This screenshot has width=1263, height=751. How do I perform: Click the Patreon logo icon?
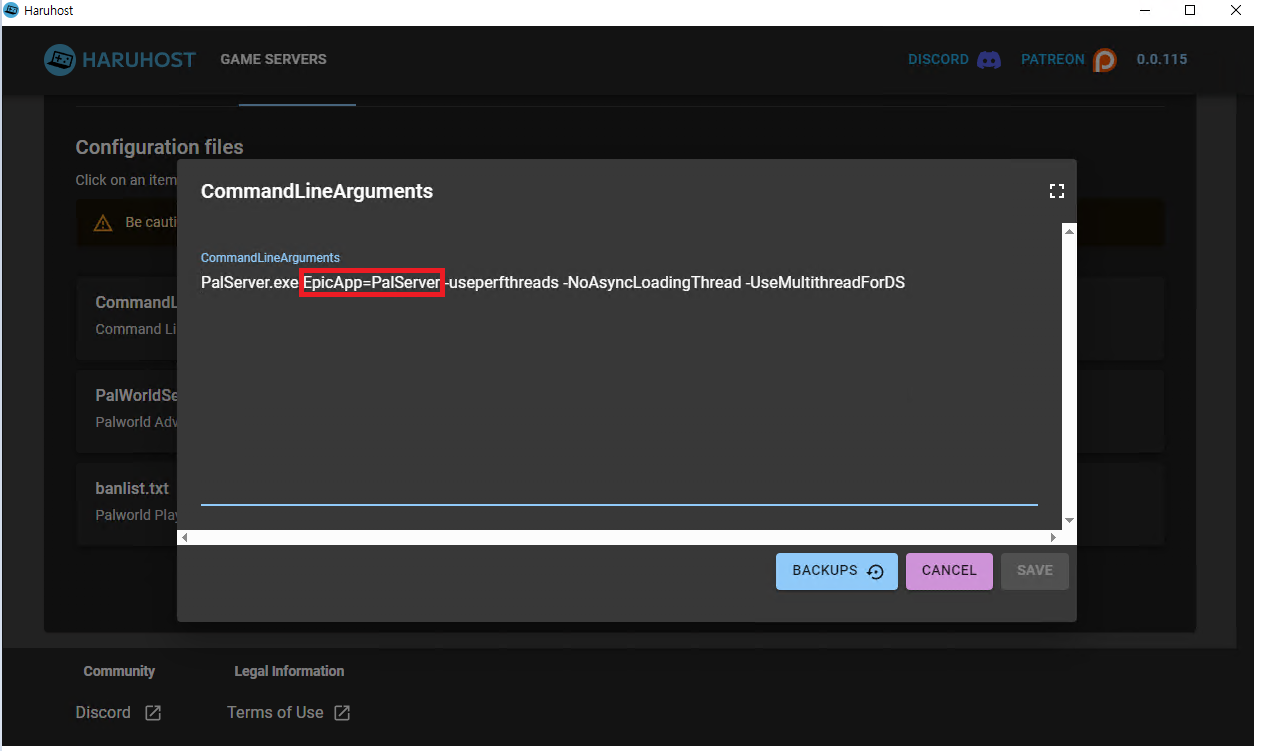(x=1105, y=60)
